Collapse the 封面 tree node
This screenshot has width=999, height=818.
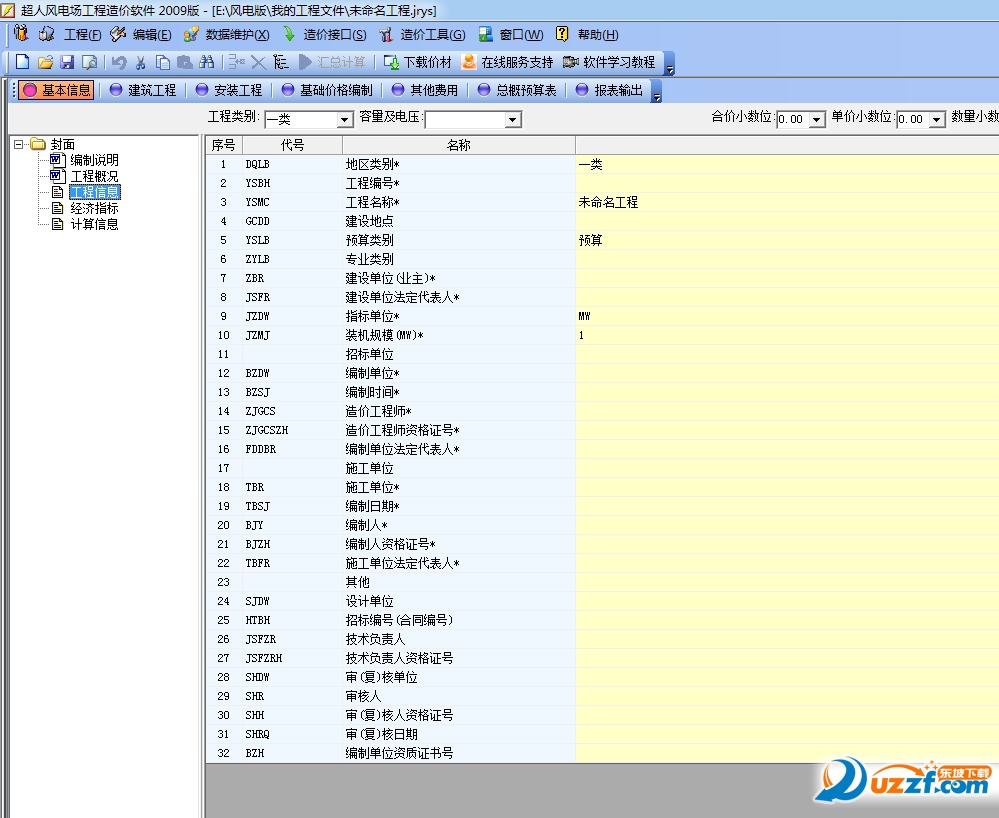[18, 144]
